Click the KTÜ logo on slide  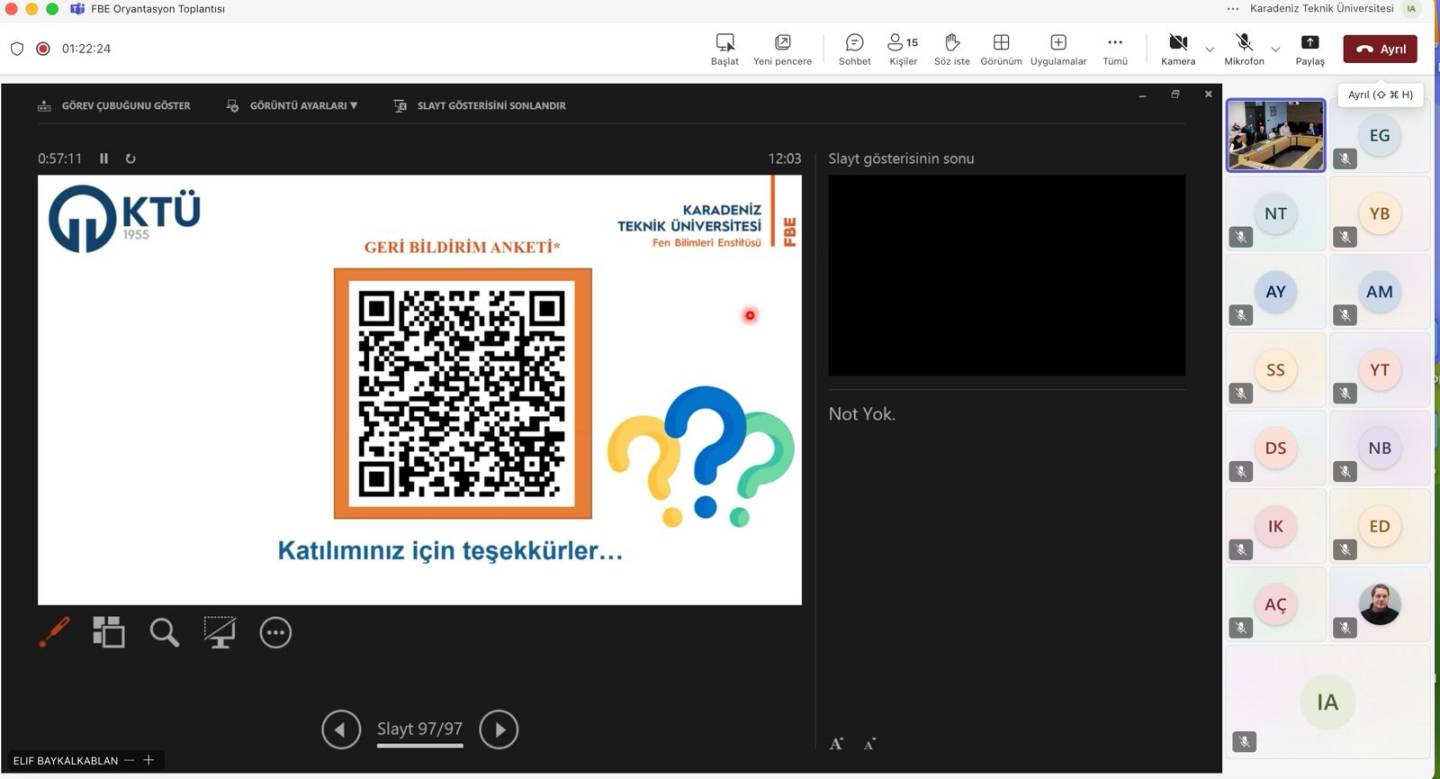124,218
